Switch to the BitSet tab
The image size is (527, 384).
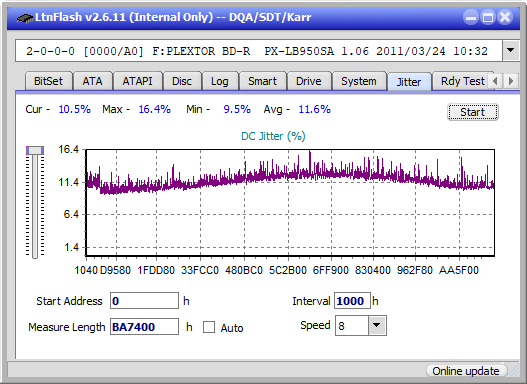coord(48,81)
